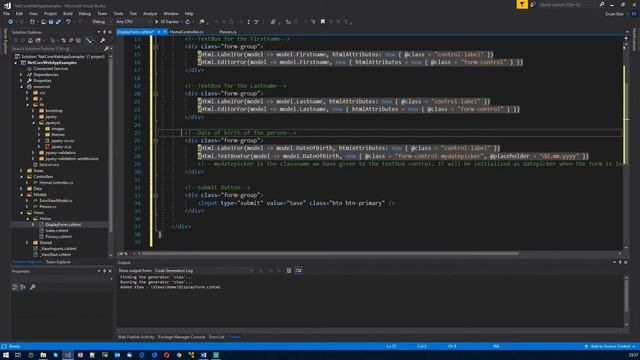640x360 pixels.
Task: Pin the Solution Explorer panel
Action: (104, 32)
